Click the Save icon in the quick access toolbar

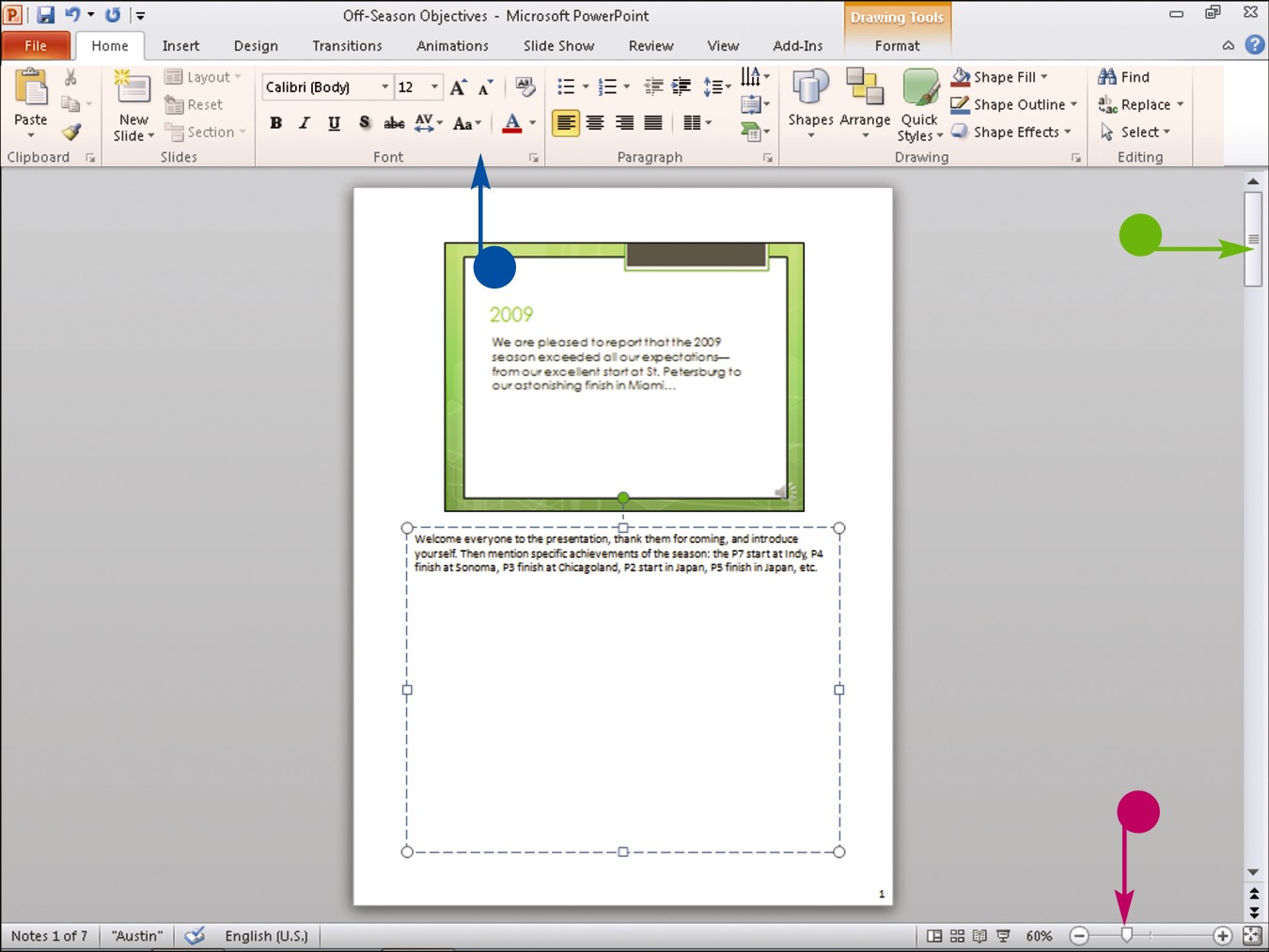45,15
